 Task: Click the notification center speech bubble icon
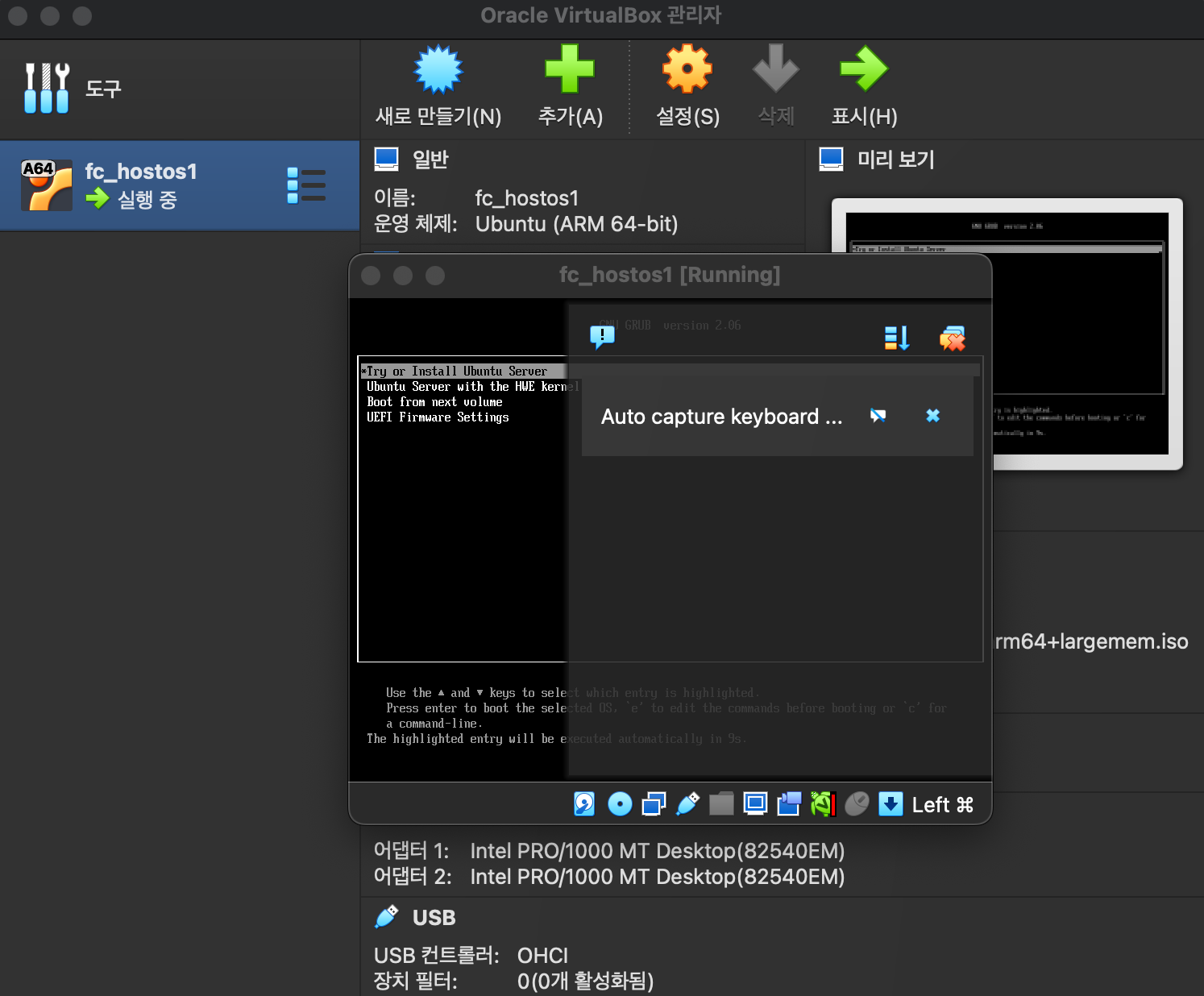[602, 336]
